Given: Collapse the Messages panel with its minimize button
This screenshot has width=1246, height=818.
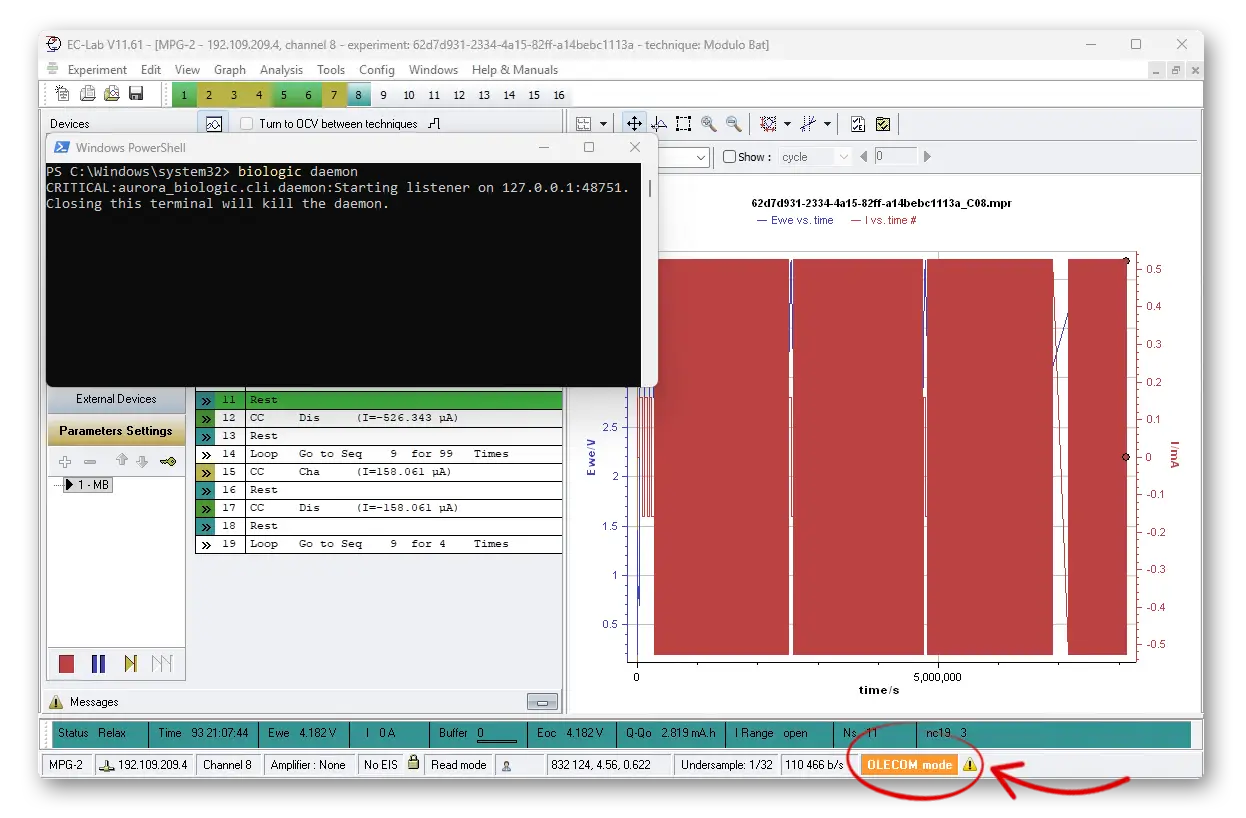Looking at the screenshot, I should click(542, 702).
